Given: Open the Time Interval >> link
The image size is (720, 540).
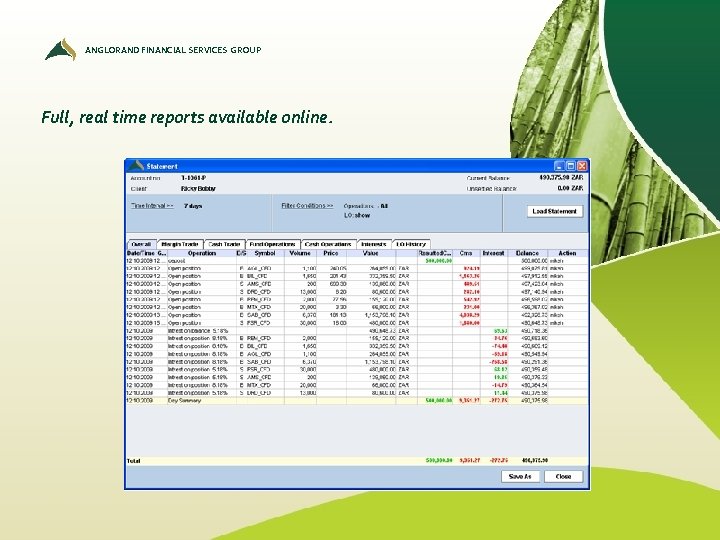Looking at the screenshot, I should coord(152,206).
